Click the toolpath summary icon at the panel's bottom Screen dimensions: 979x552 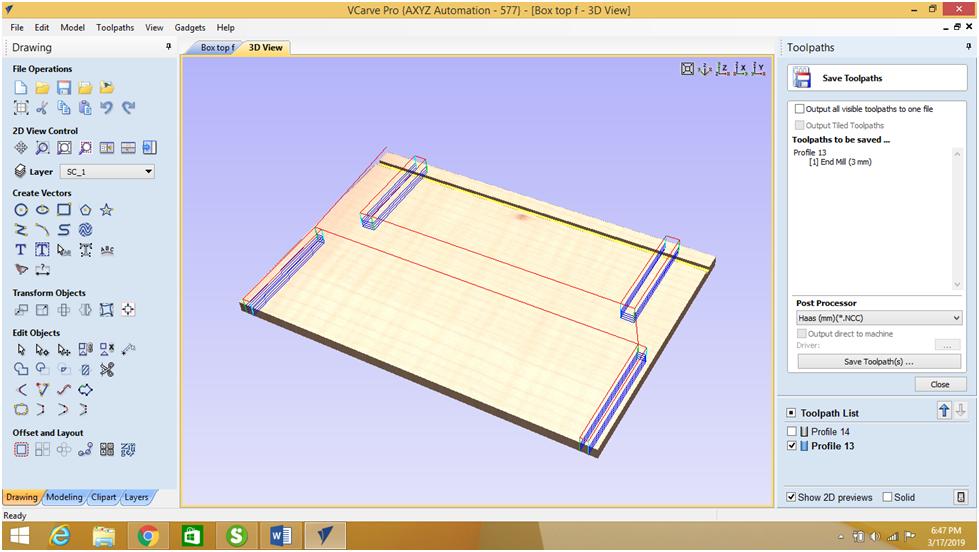(x=961, y=497)
